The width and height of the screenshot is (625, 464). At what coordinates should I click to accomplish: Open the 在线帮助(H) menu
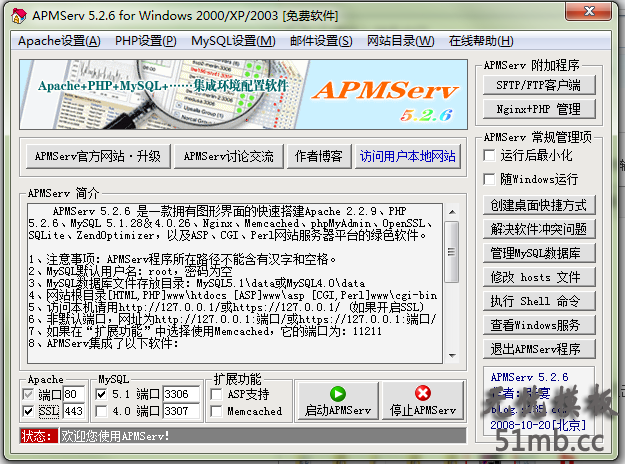481,41
